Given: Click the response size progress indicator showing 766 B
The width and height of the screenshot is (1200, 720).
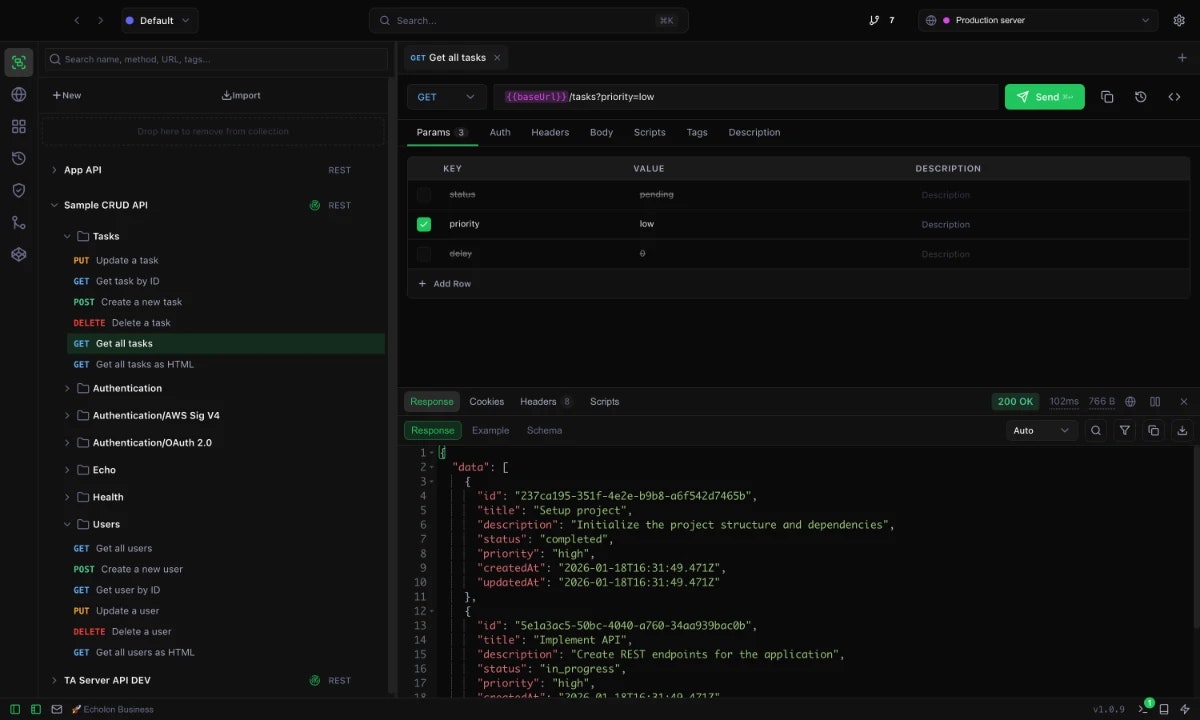Looking at the screenshot, I should point(1100,401).
